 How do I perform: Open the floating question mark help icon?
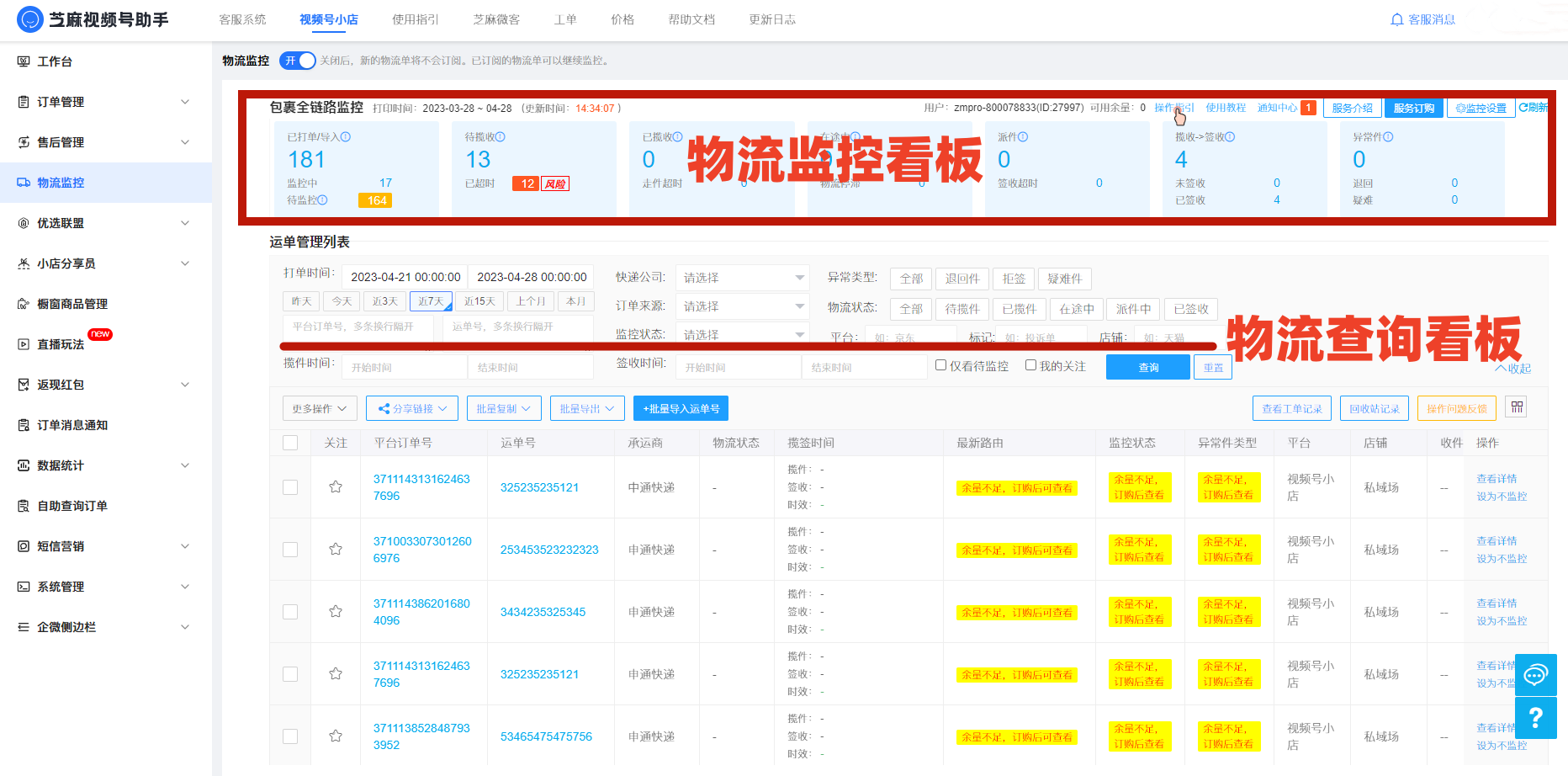point(1536,718)
